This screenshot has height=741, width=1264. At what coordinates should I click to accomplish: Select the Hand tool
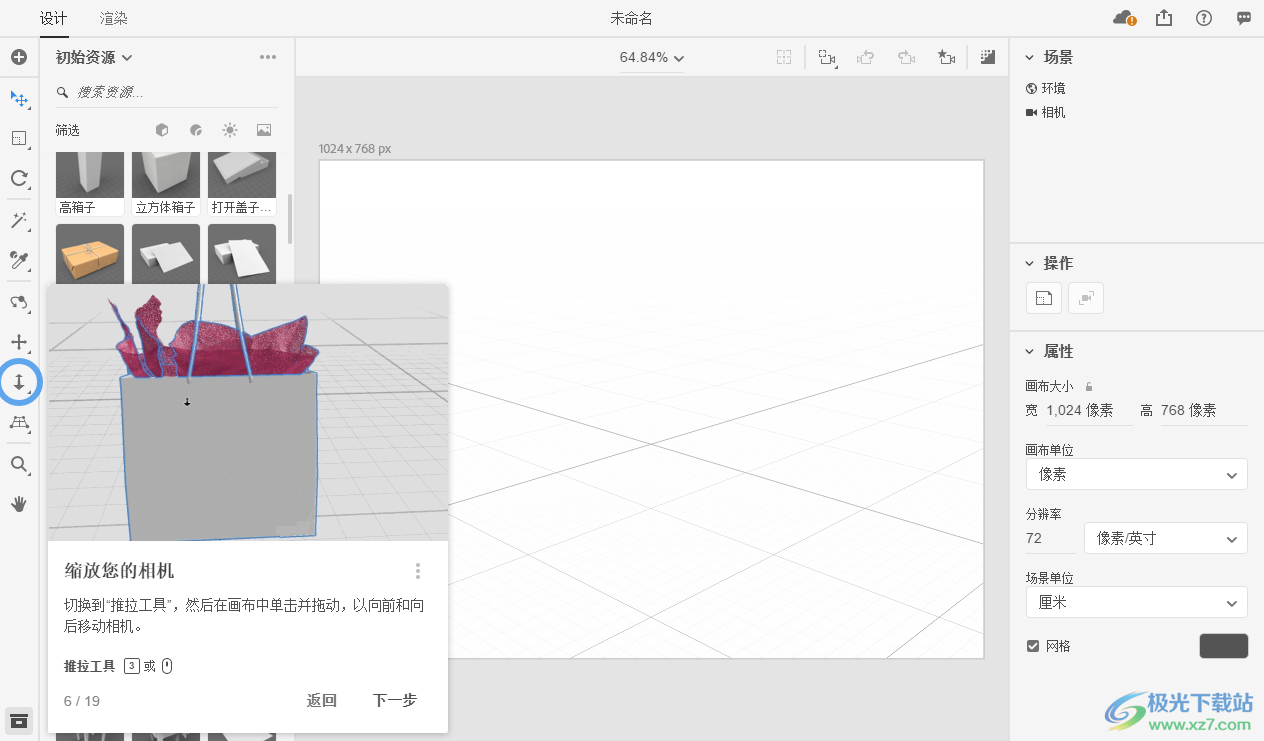(x=19, y=504)
